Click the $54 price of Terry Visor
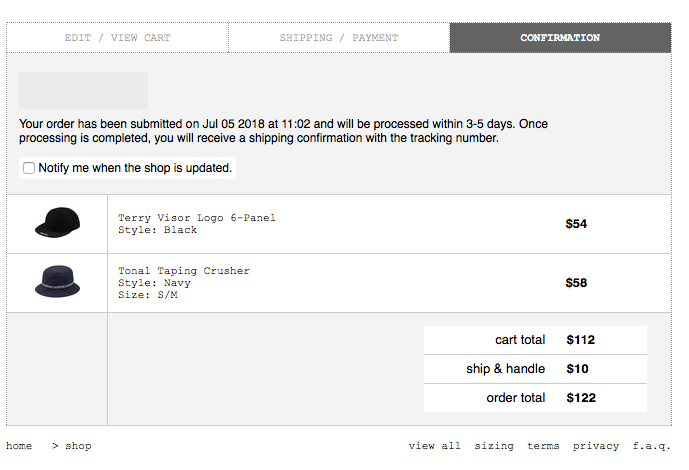This screenshot has width=689, height=470. click(576, 224)
